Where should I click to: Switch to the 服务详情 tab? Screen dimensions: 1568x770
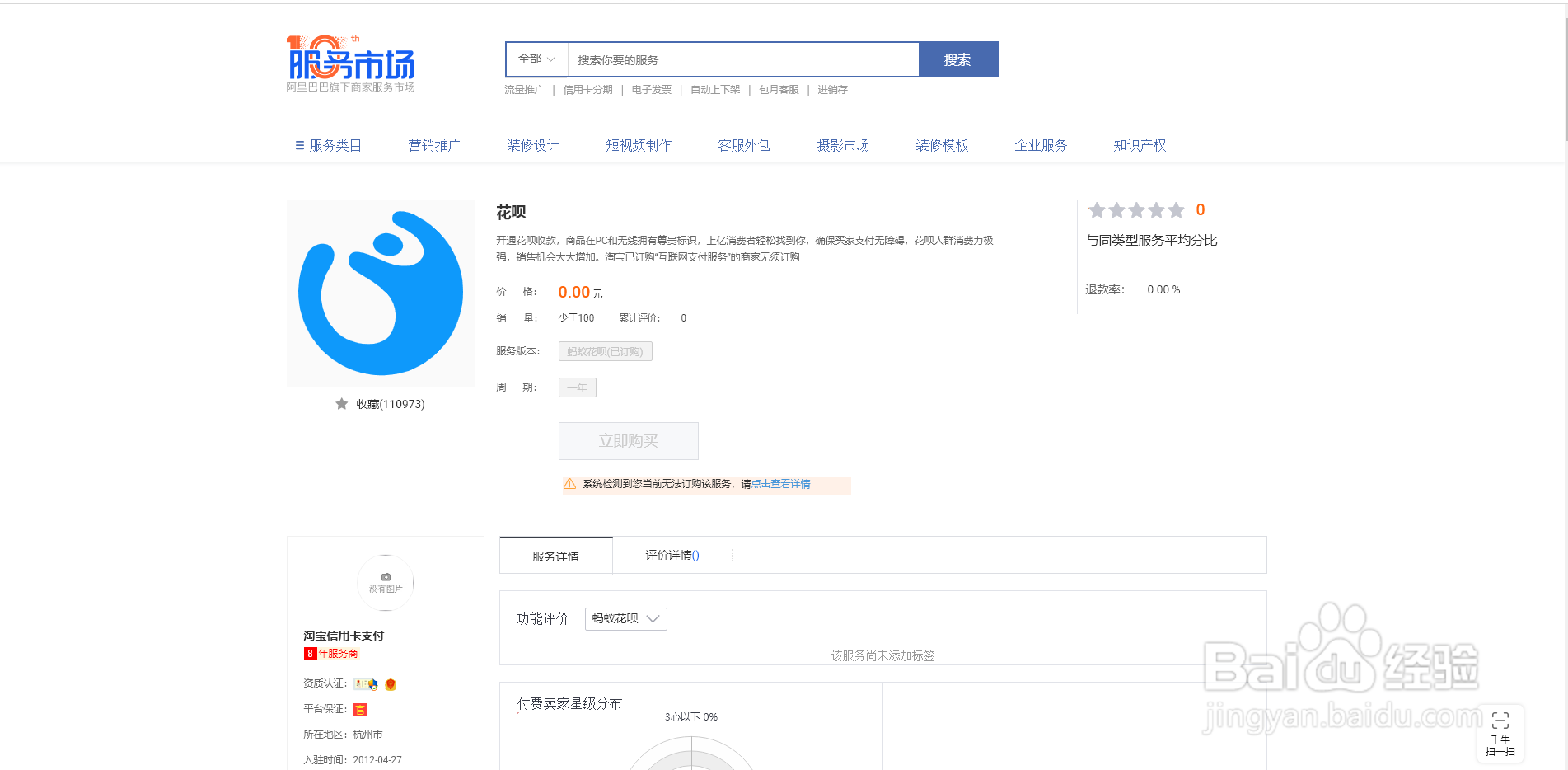pos(556,556)
